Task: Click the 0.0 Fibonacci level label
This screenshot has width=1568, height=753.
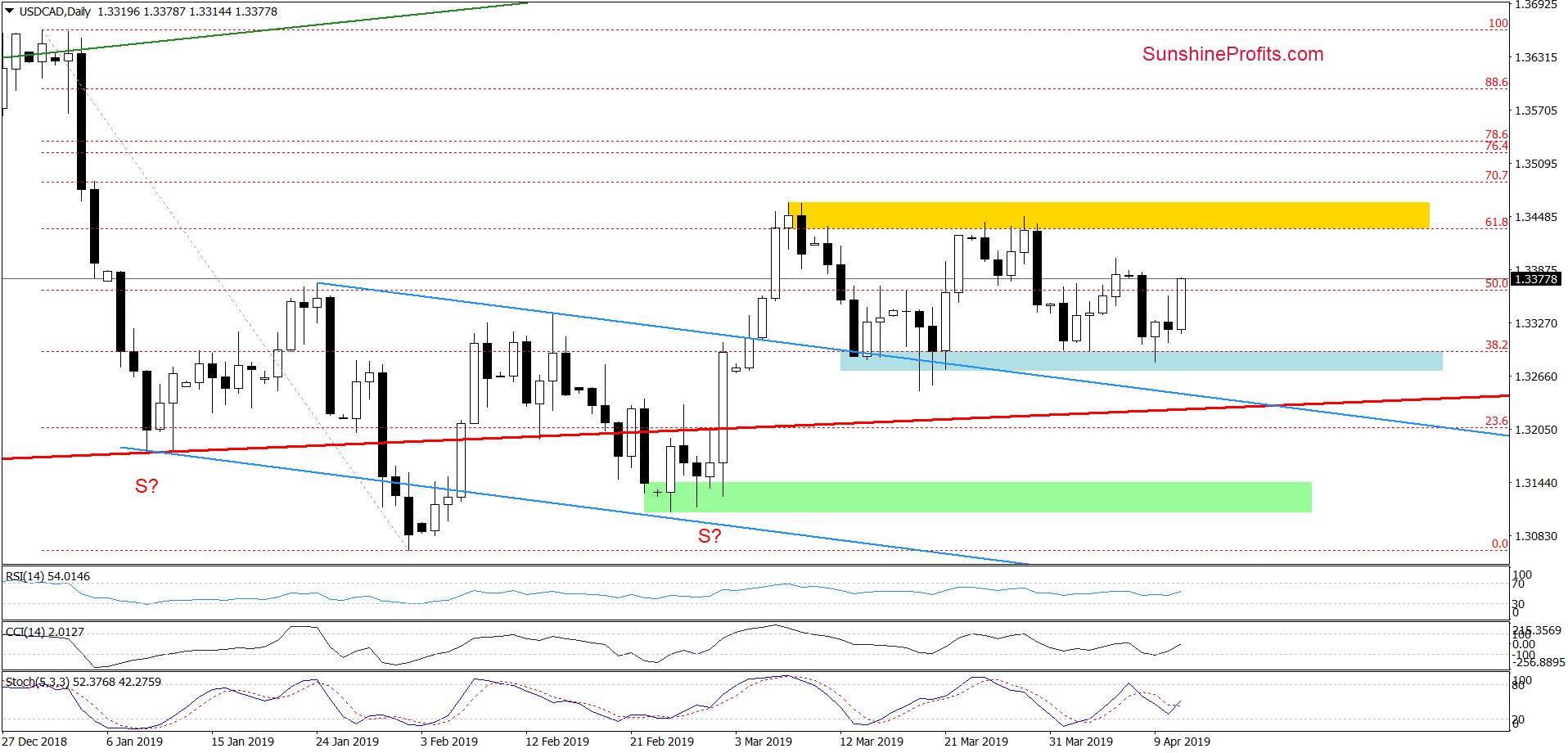Action: [x=1499, y=543]
